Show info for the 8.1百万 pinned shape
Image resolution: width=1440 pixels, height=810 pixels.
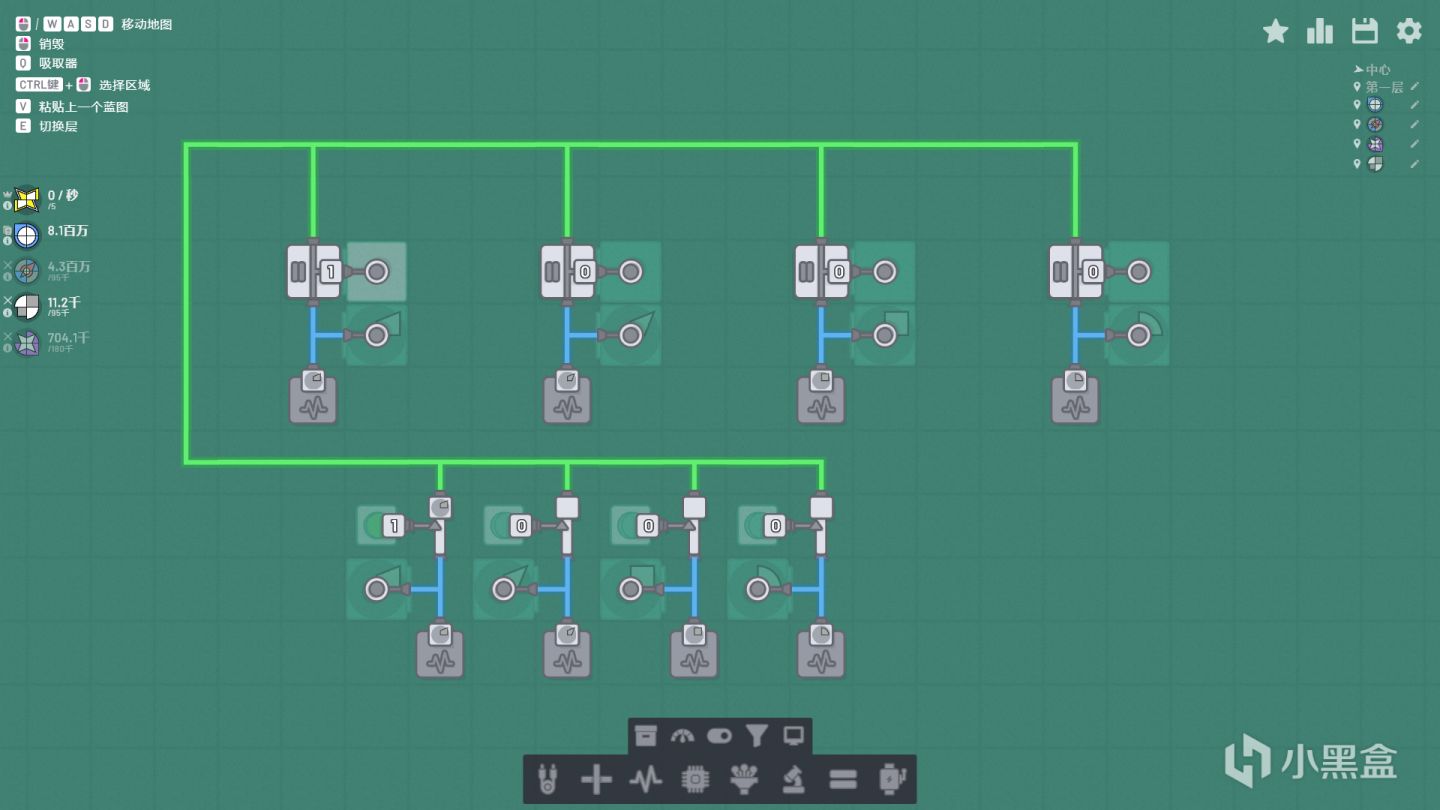(x=7, y=241)
